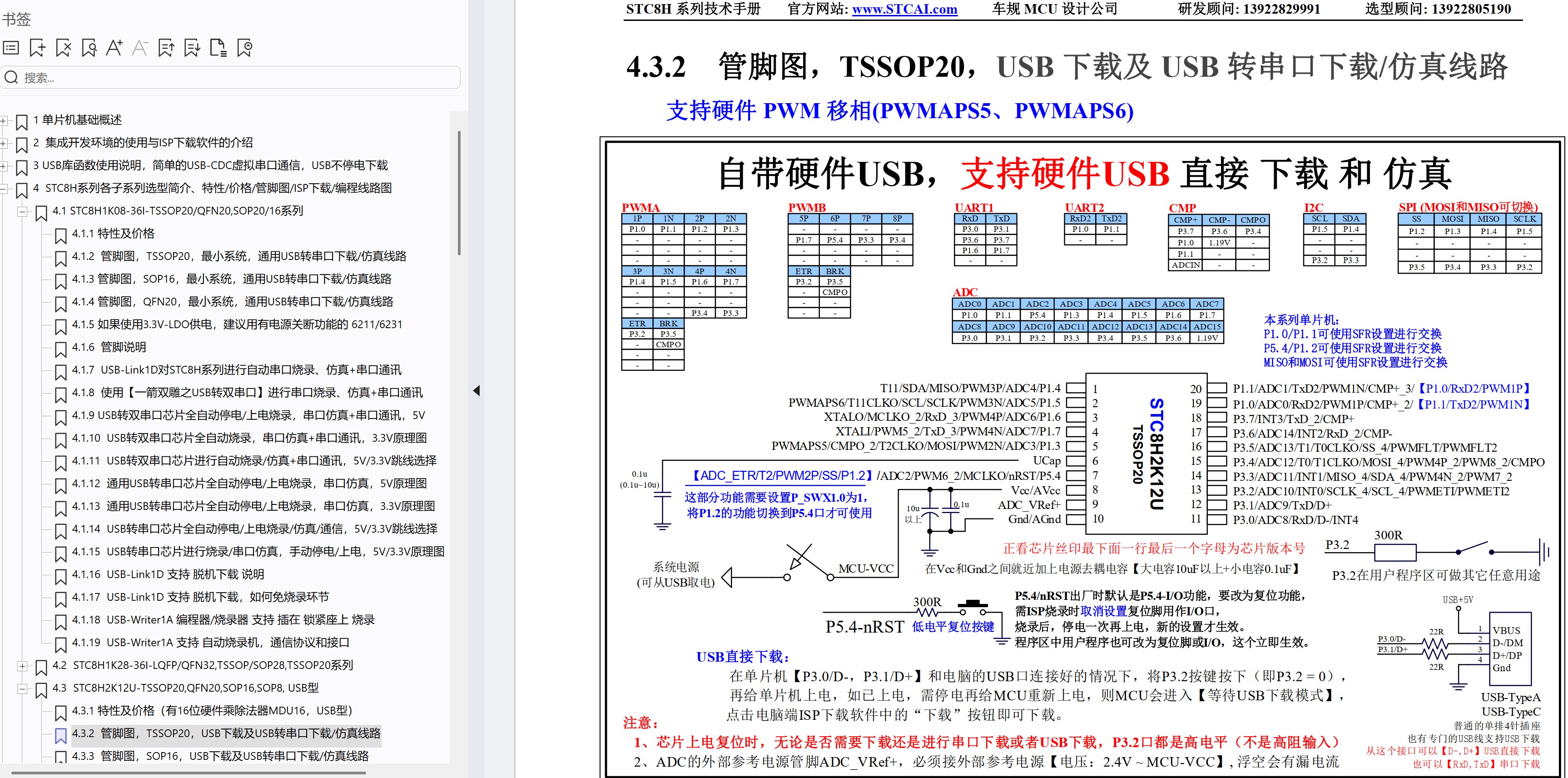The width and height of the screenshot is (1568, 778).
Task: Click the page with lines icon
Action: [x=218, y=48]
